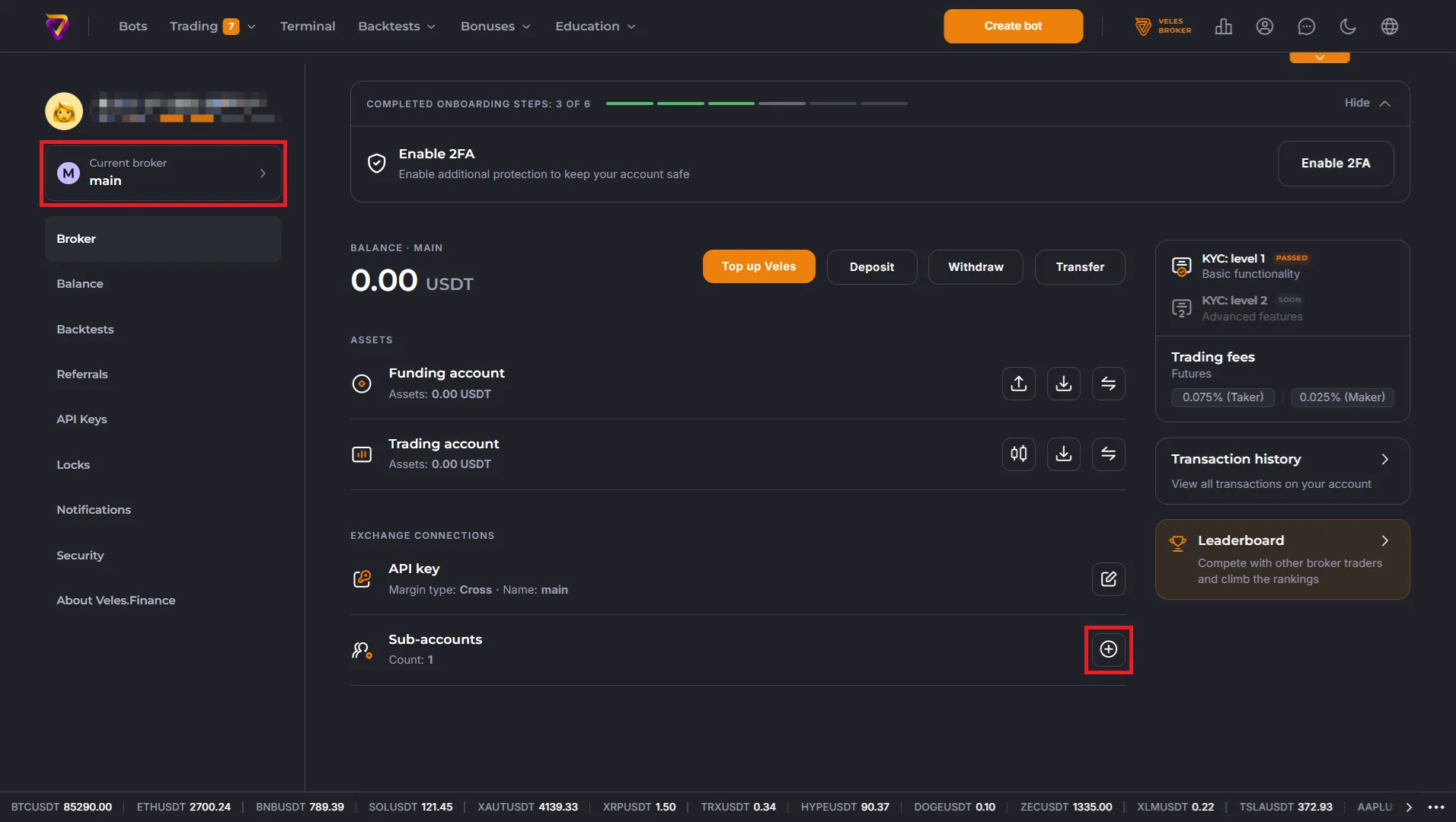The image size is (1456, 822).
Task: Open Terminal in top navigation
Action: [308, 26]
